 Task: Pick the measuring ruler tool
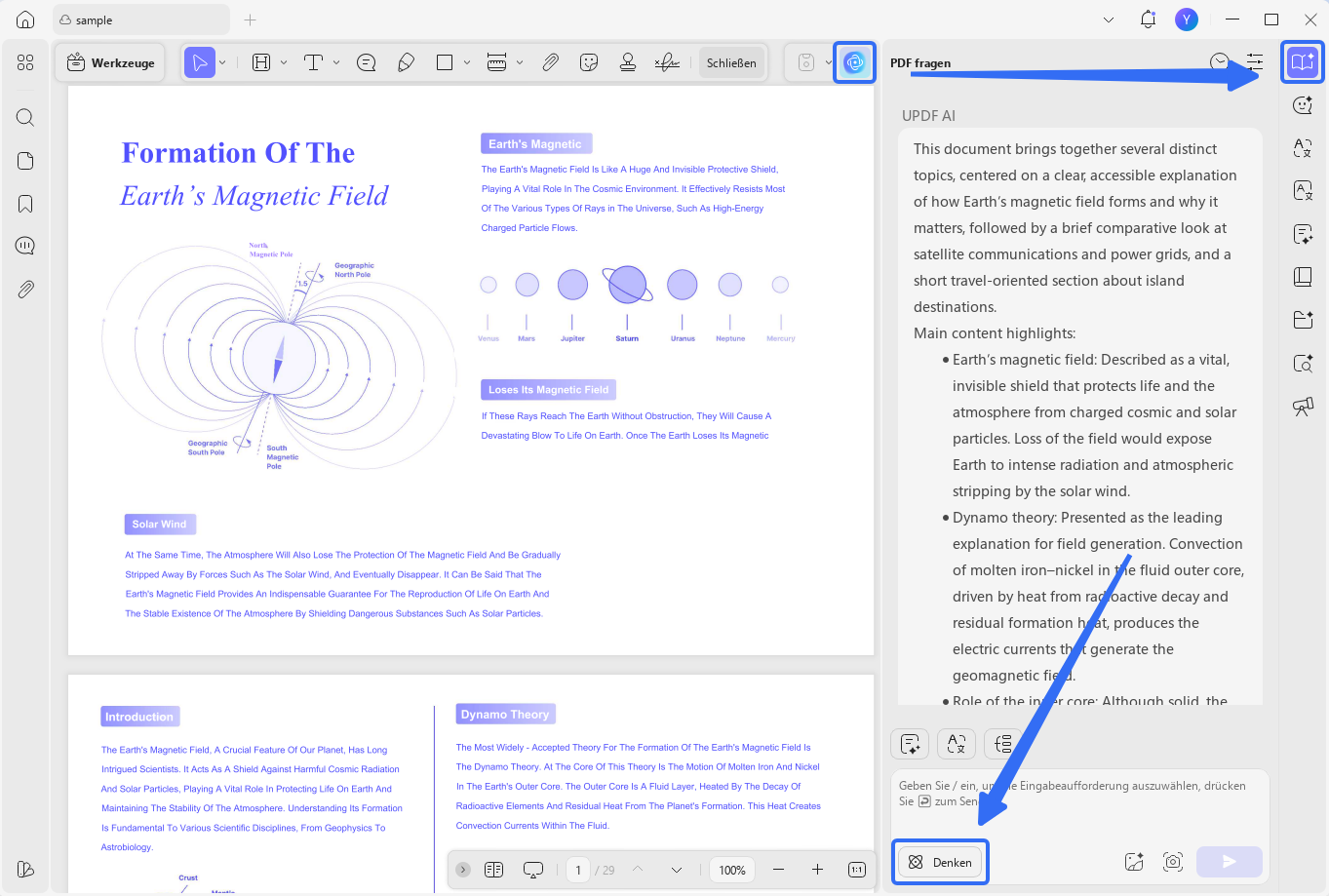coord(496,62)
